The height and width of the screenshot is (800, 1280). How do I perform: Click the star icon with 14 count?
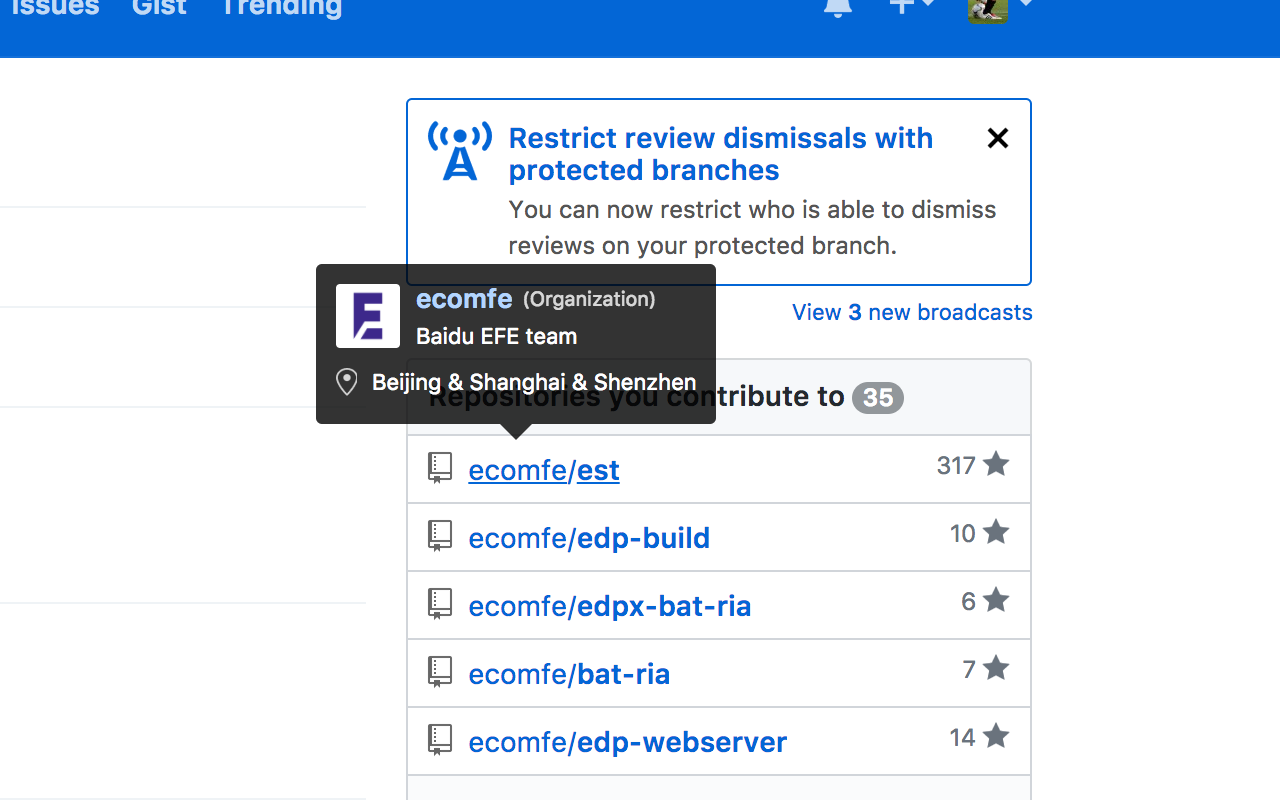point(996,736)
